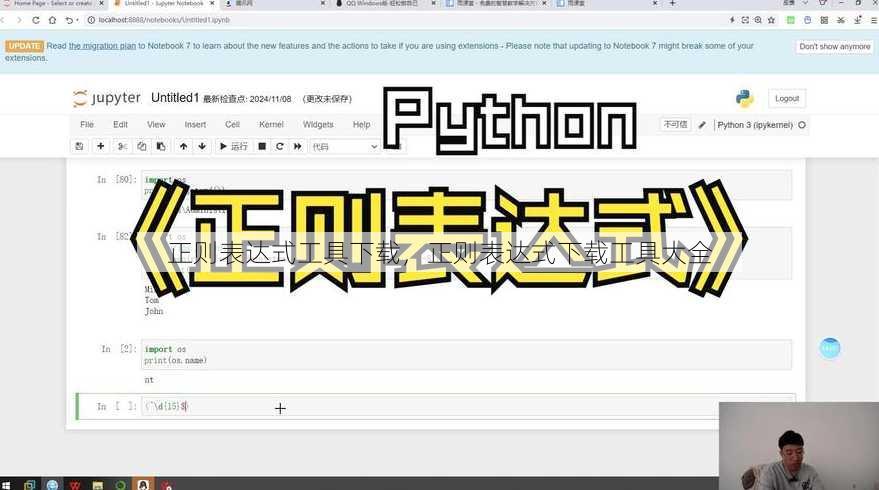This screenshot has width=879, height=490.
Task: Move the selected cell down
Action: (202, 146)
